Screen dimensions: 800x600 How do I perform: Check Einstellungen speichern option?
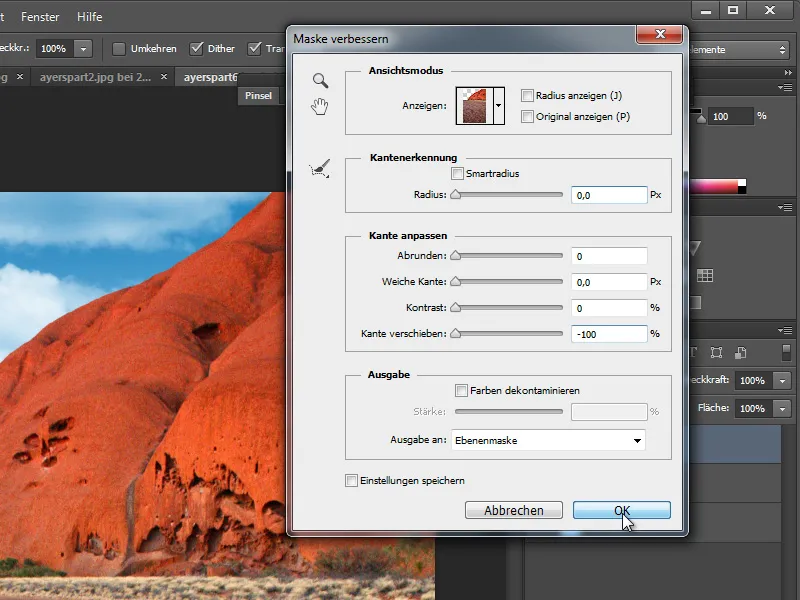coord(351,481)
